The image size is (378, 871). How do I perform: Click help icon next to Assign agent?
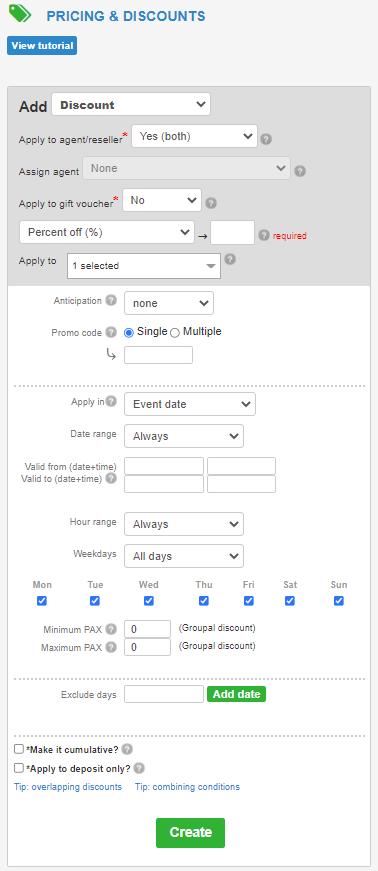click(x=300, y=171)
